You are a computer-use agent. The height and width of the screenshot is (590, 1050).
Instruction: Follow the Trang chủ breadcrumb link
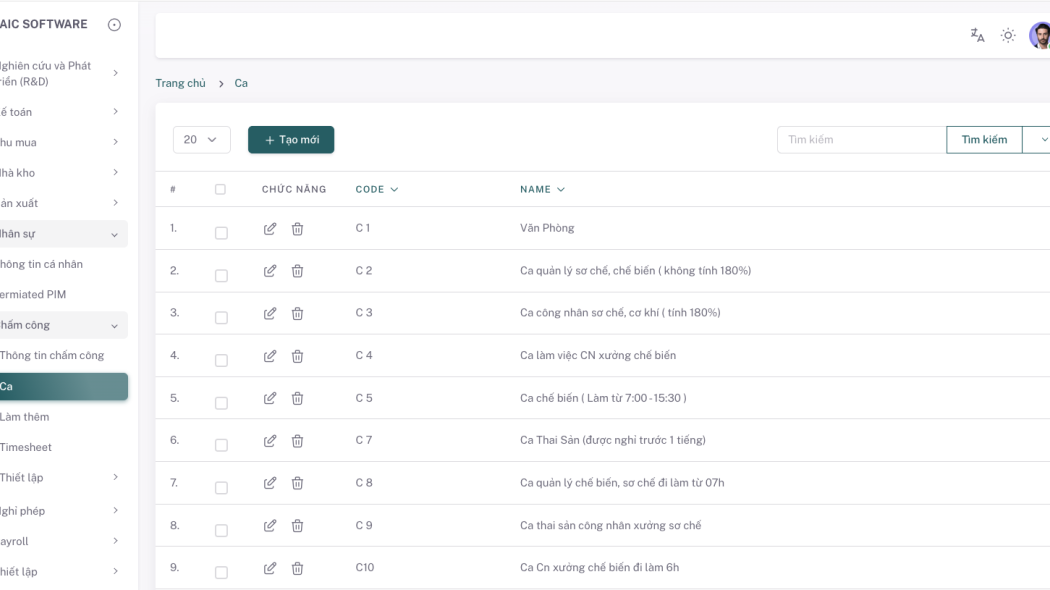coord(180,83)
